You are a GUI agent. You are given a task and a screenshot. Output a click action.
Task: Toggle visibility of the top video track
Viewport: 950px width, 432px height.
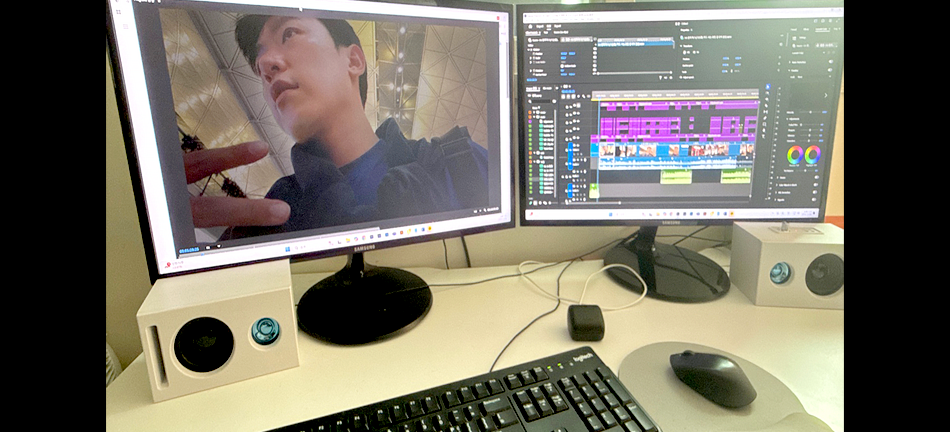[576, 104]
